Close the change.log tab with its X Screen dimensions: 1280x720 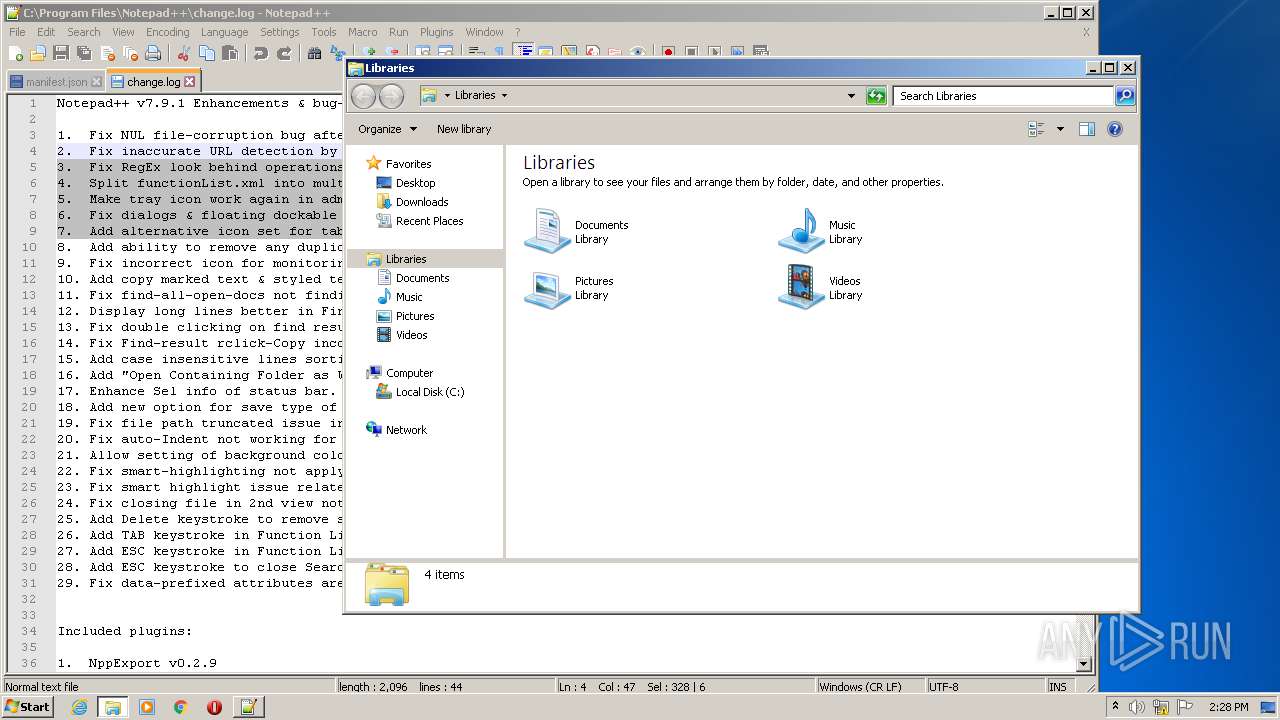[189, 82]
